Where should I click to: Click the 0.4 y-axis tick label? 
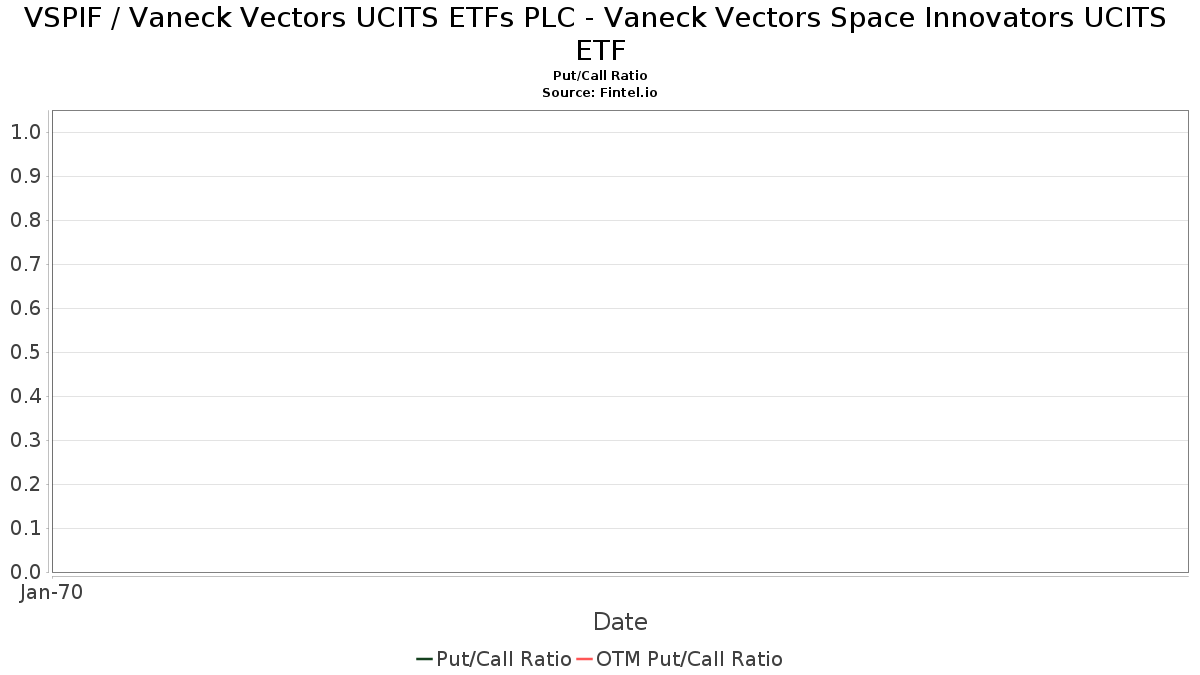(25, 396)
